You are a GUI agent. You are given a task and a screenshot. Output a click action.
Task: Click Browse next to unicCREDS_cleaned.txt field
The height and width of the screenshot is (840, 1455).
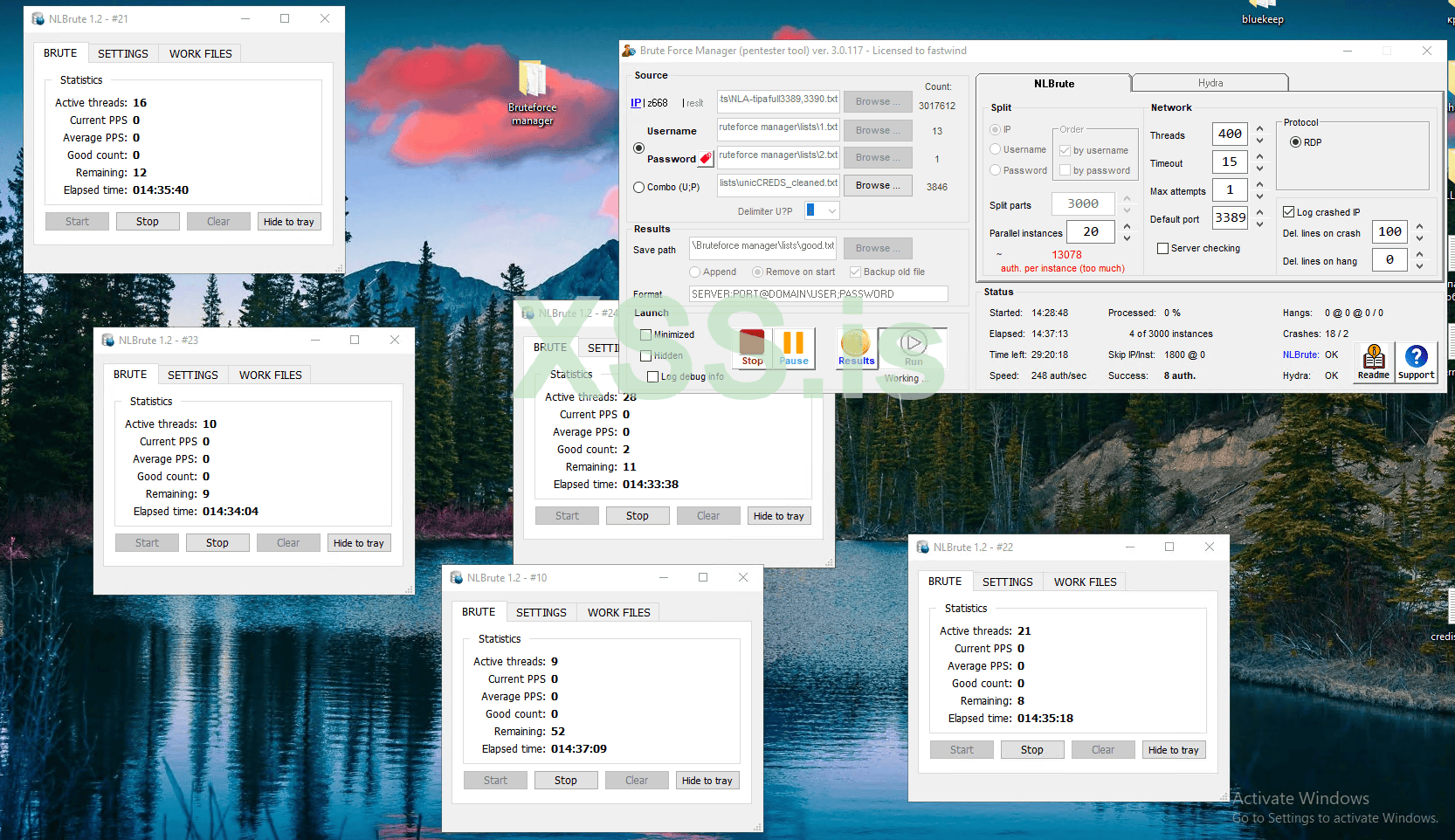click(x=877, y=185)
